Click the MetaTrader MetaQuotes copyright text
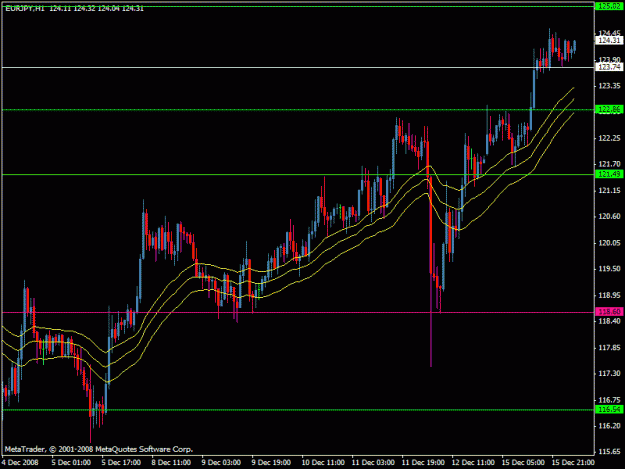The height and width of the screenshot is (469, 625). [99, 449]
